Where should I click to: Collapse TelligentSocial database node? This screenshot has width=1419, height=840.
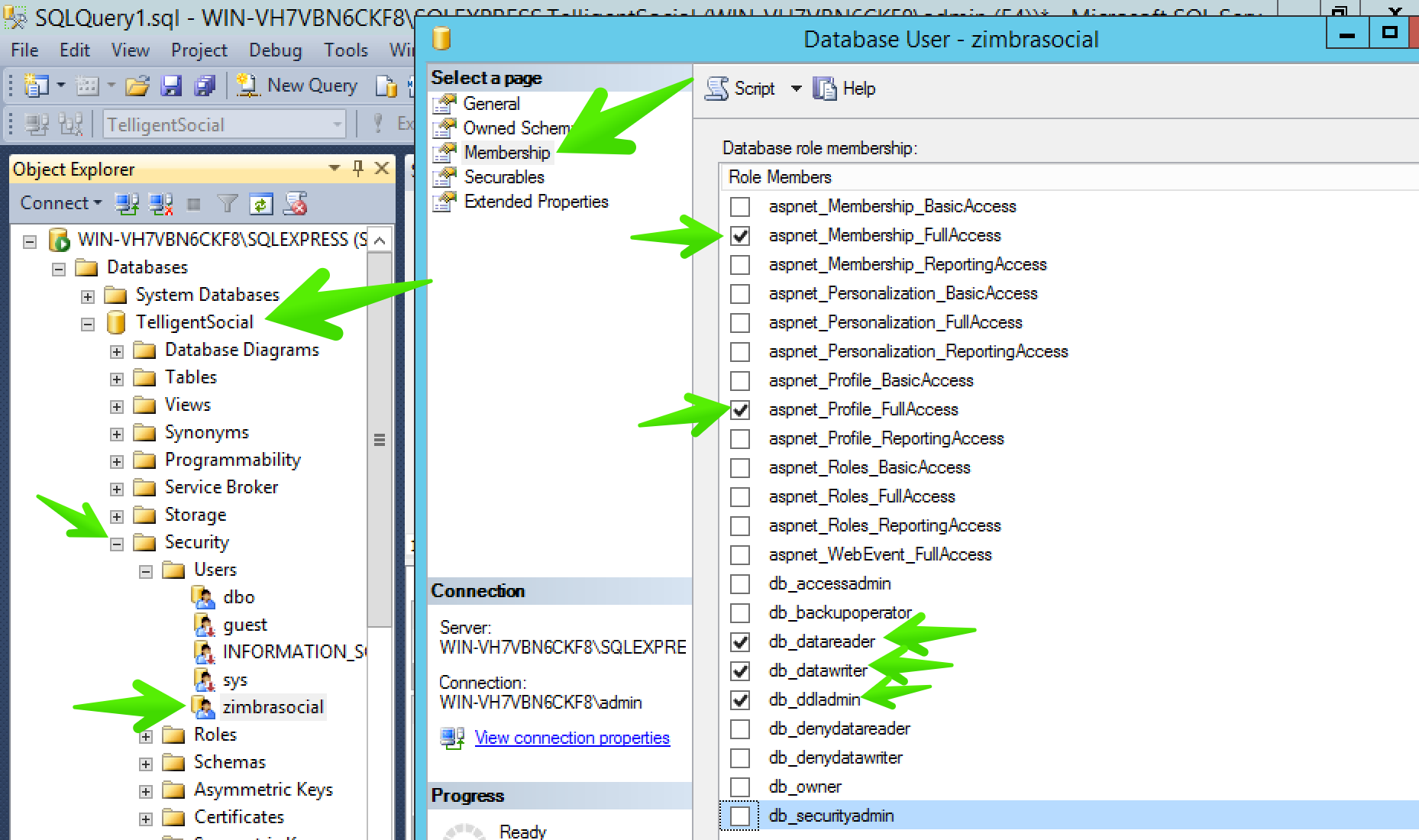[88, 324]
